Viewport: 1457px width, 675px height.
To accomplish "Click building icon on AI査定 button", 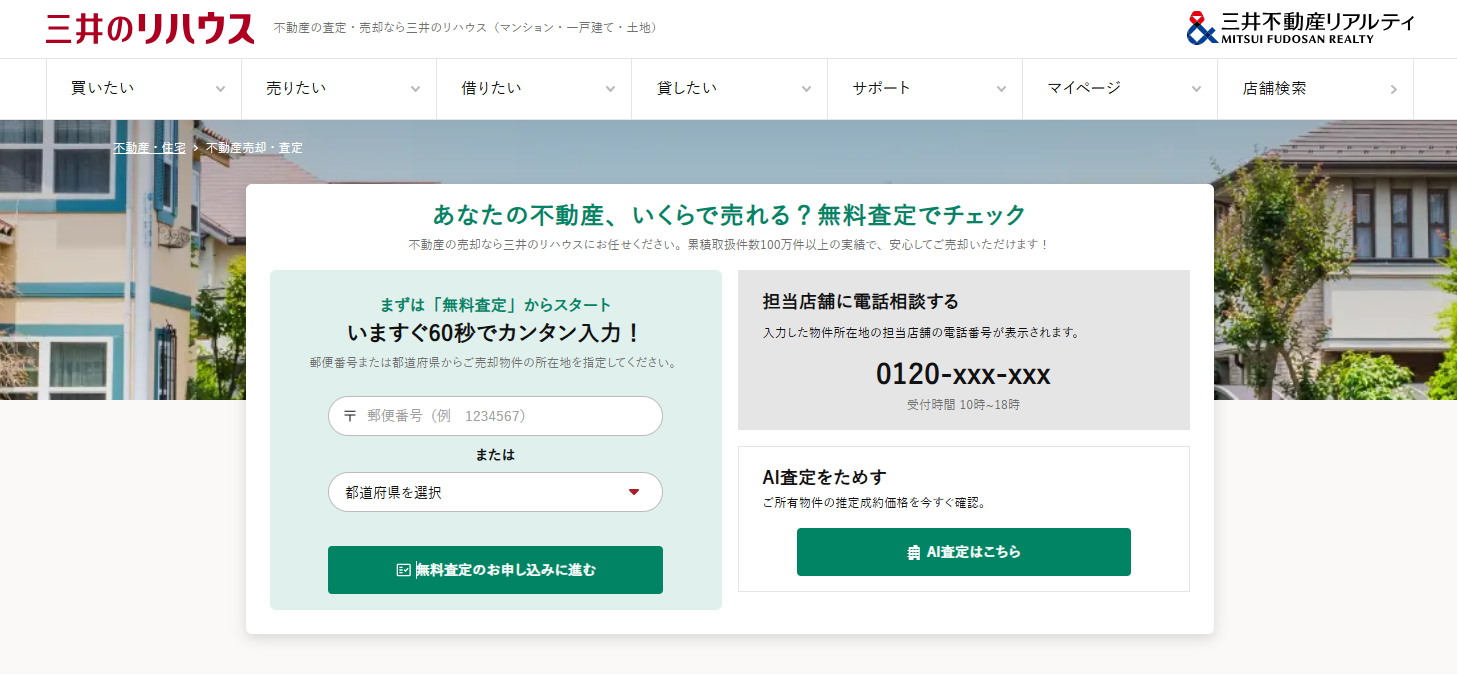I will pos(913,552).
